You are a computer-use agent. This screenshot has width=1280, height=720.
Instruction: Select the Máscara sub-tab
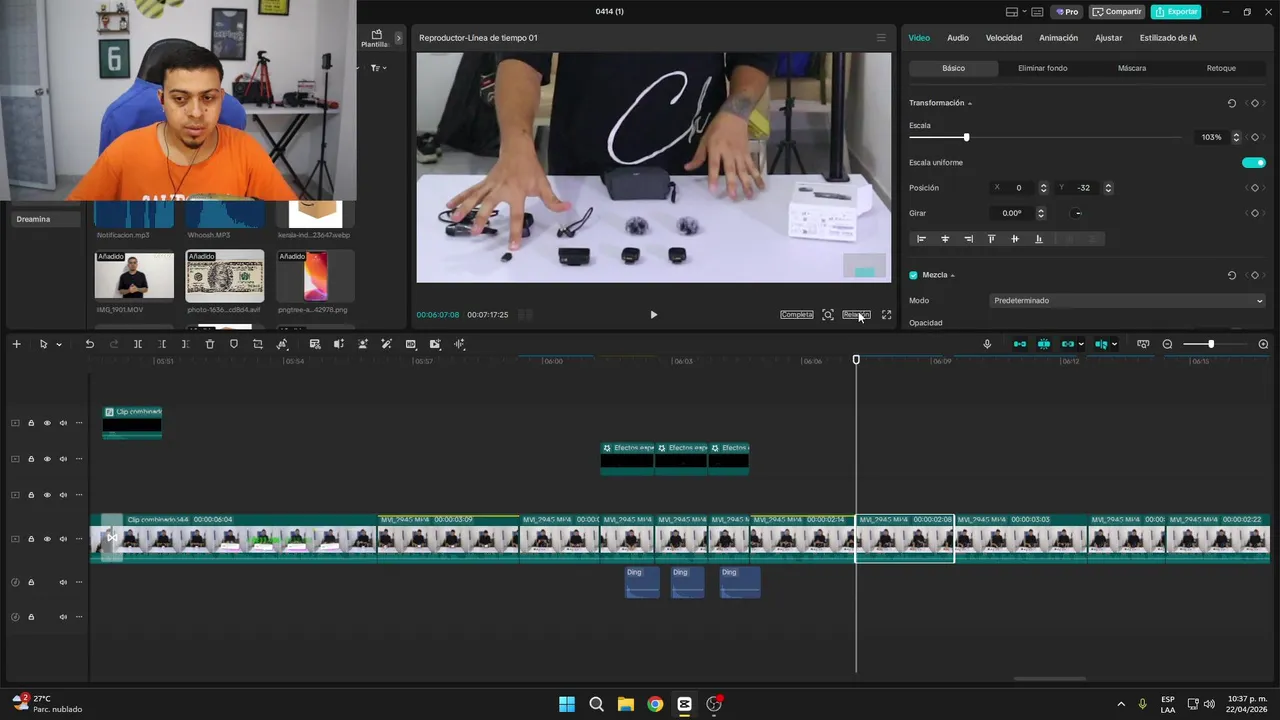click(1132, 68)
